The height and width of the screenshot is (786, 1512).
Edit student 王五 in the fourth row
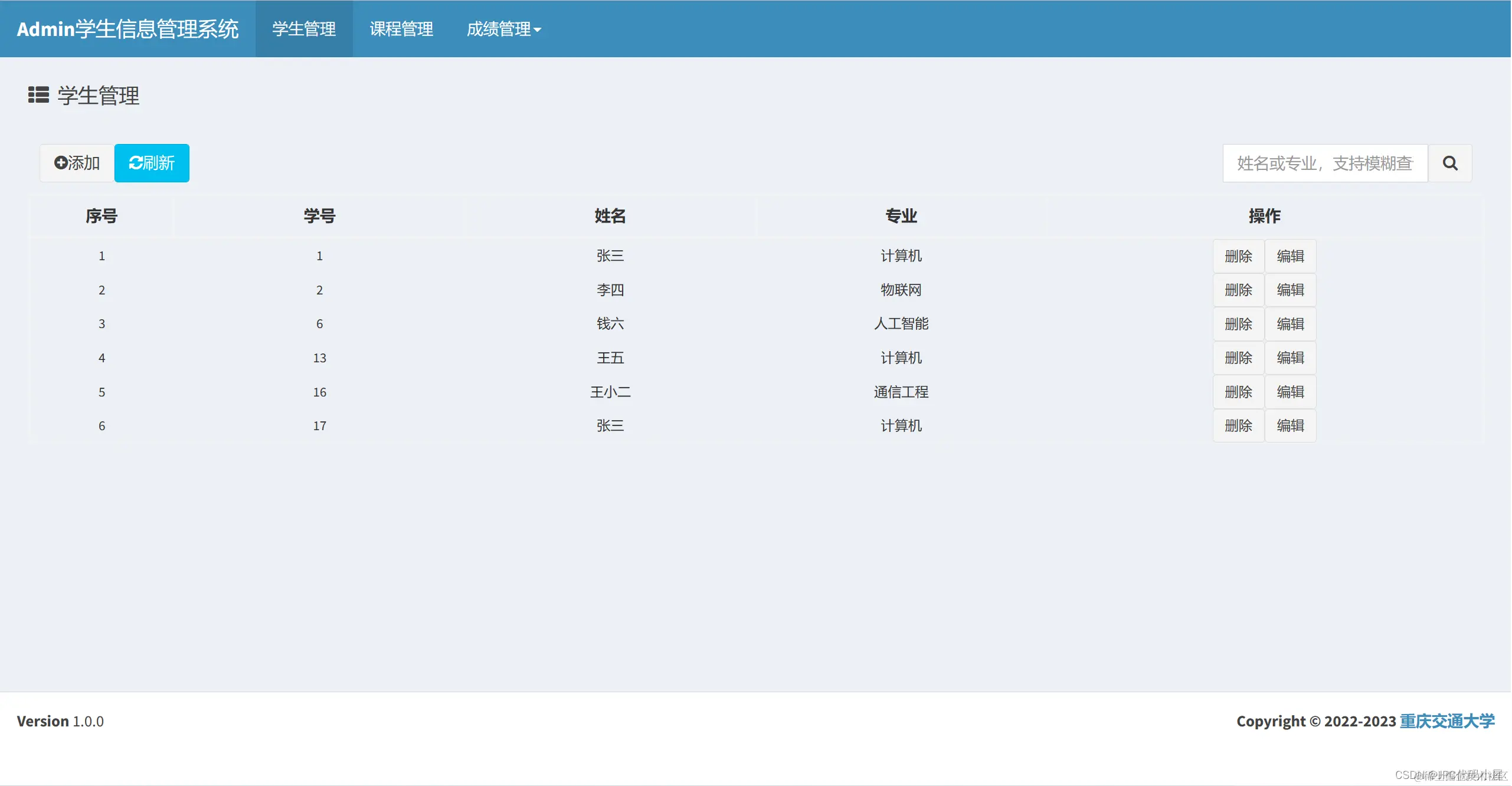click(1291, 358)
